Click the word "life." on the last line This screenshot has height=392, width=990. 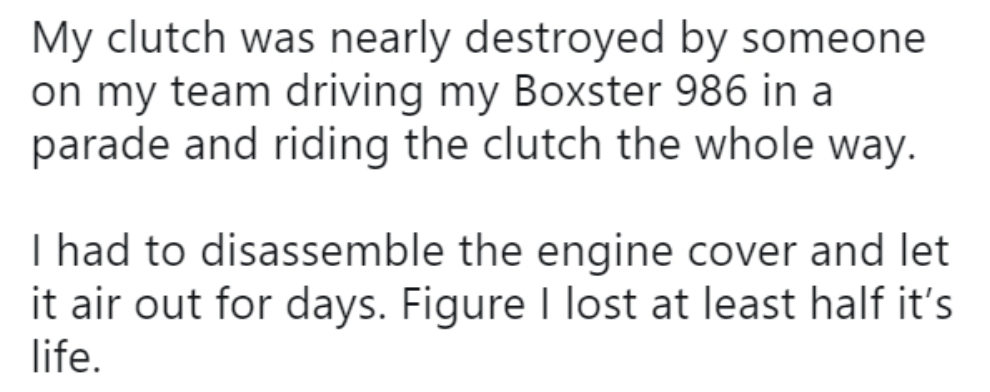tap(66, 357)
